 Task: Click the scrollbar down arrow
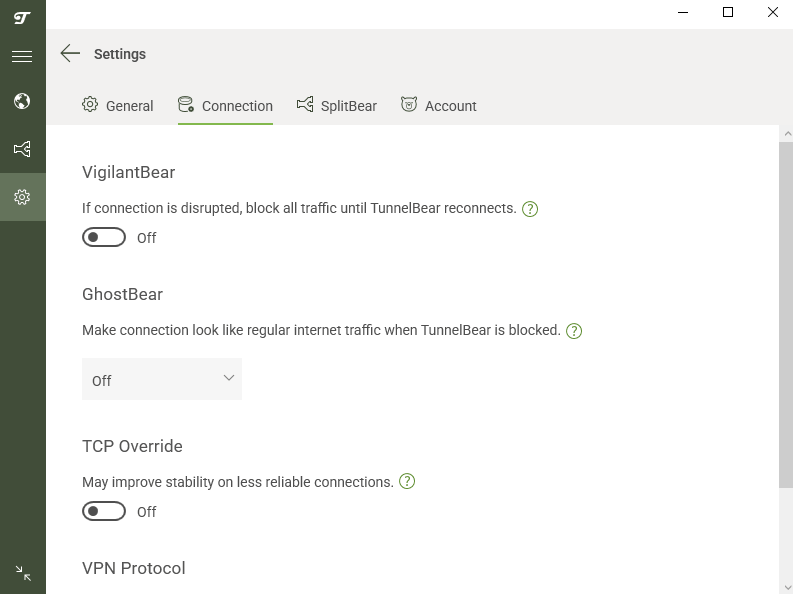pyautogui.click(x=787, y=587)
